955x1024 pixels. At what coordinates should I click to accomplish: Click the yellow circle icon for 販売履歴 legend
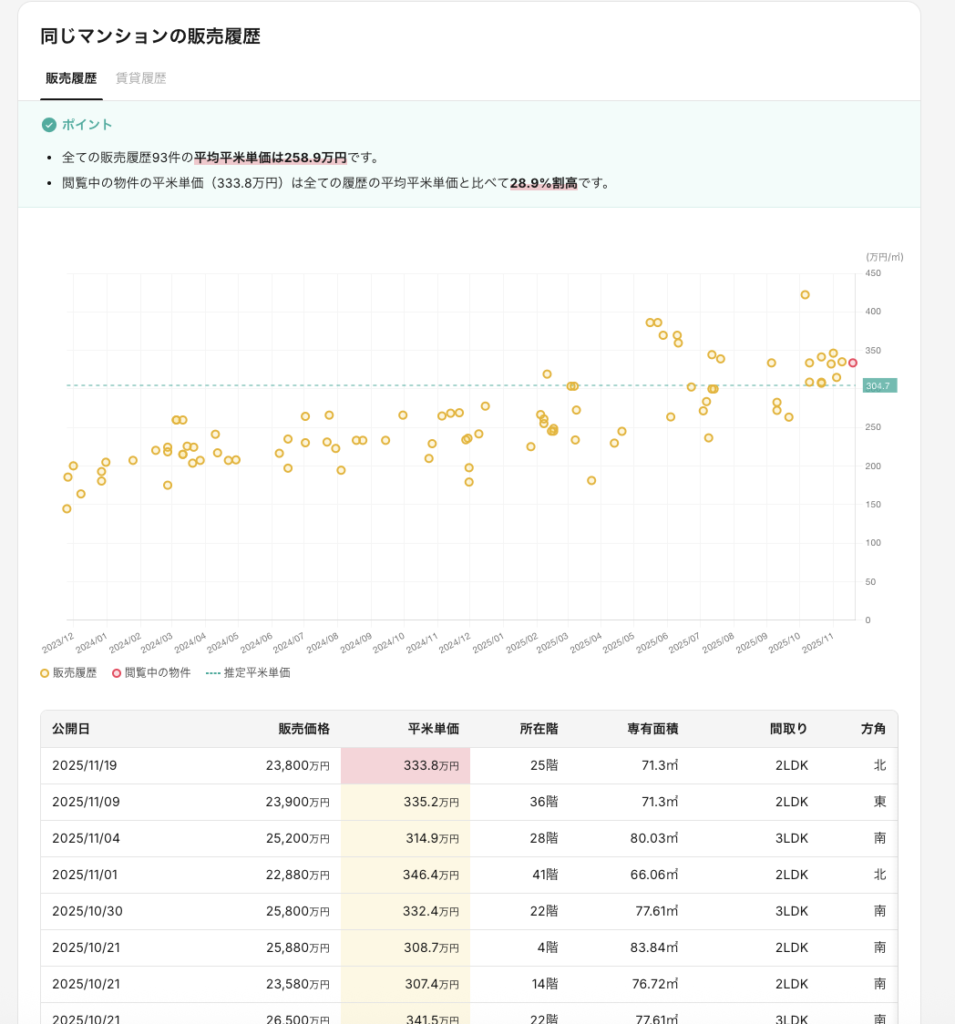pyautogui.click(x=44, y=673)
